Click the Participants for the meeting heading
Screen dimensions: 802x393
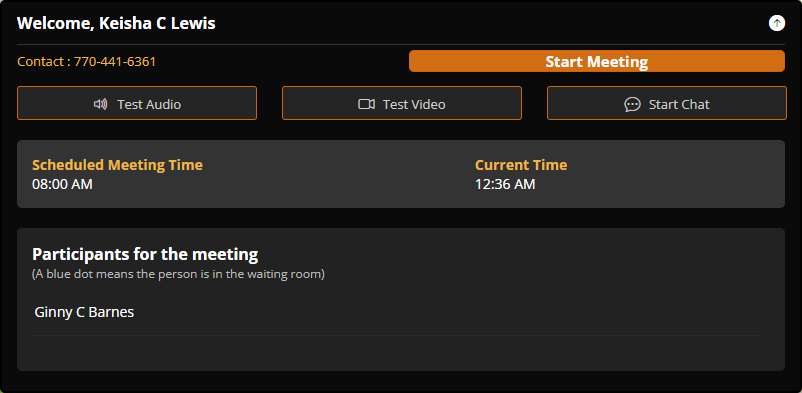tap(145, 254)
